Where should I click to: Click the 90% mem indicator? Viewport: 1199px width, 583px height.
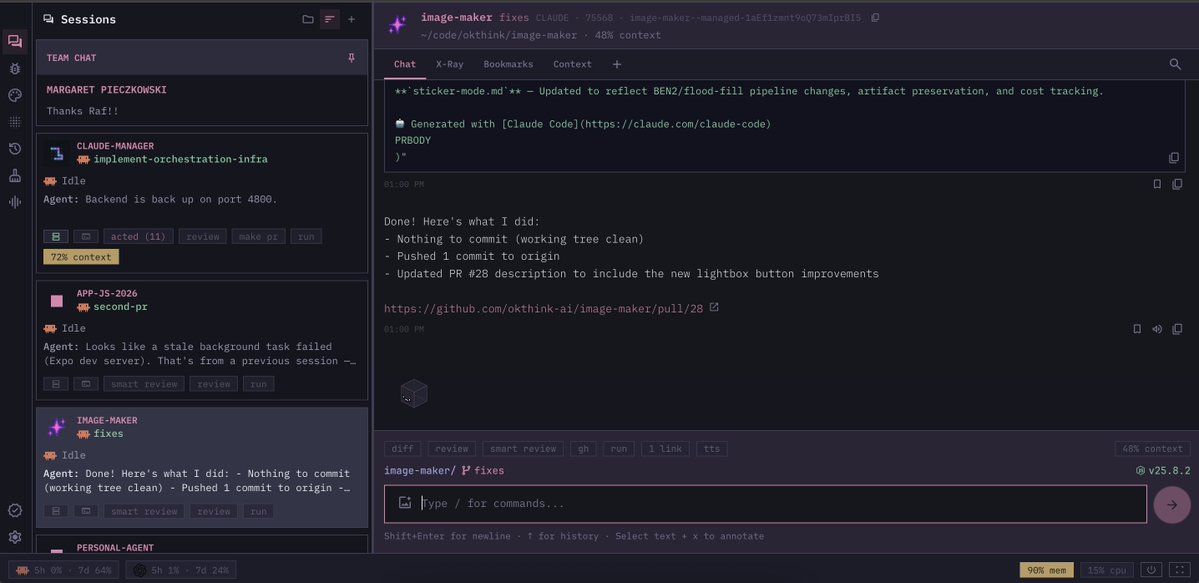tap(1046, 570)
